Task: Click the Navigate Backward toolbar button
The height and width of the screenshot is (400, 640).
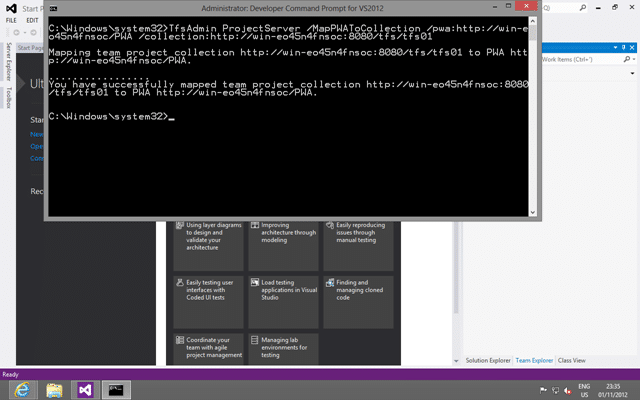Action: [16, 32]
